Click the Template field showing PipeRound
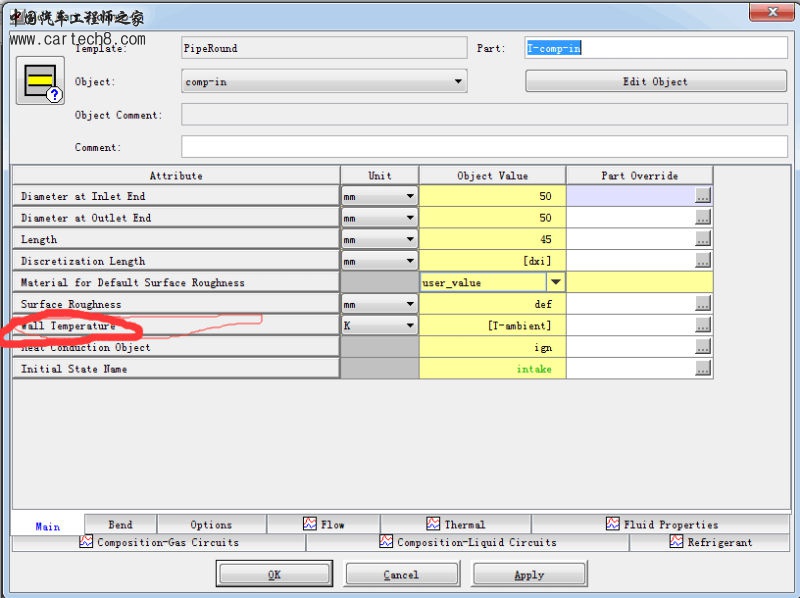 tap(324, 48)
